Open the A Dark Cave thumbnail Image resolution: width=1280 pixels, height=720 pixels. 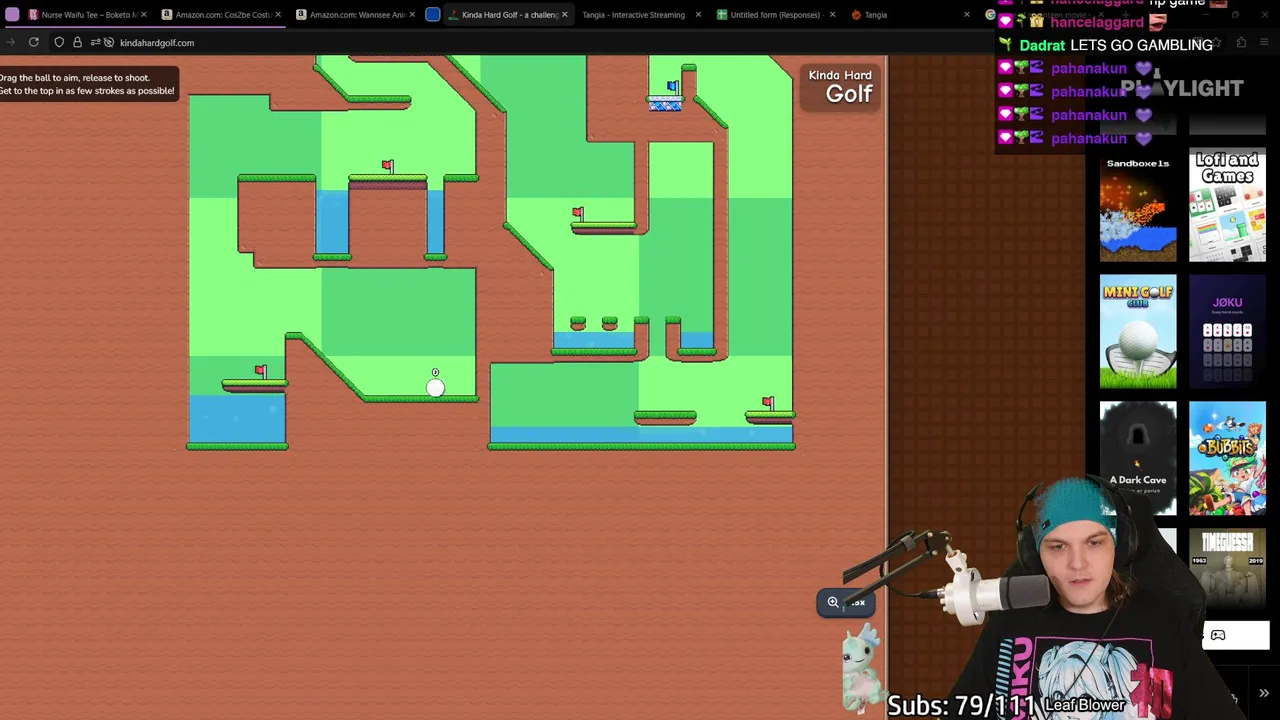pyautogui.click(x=1138, y=458)
